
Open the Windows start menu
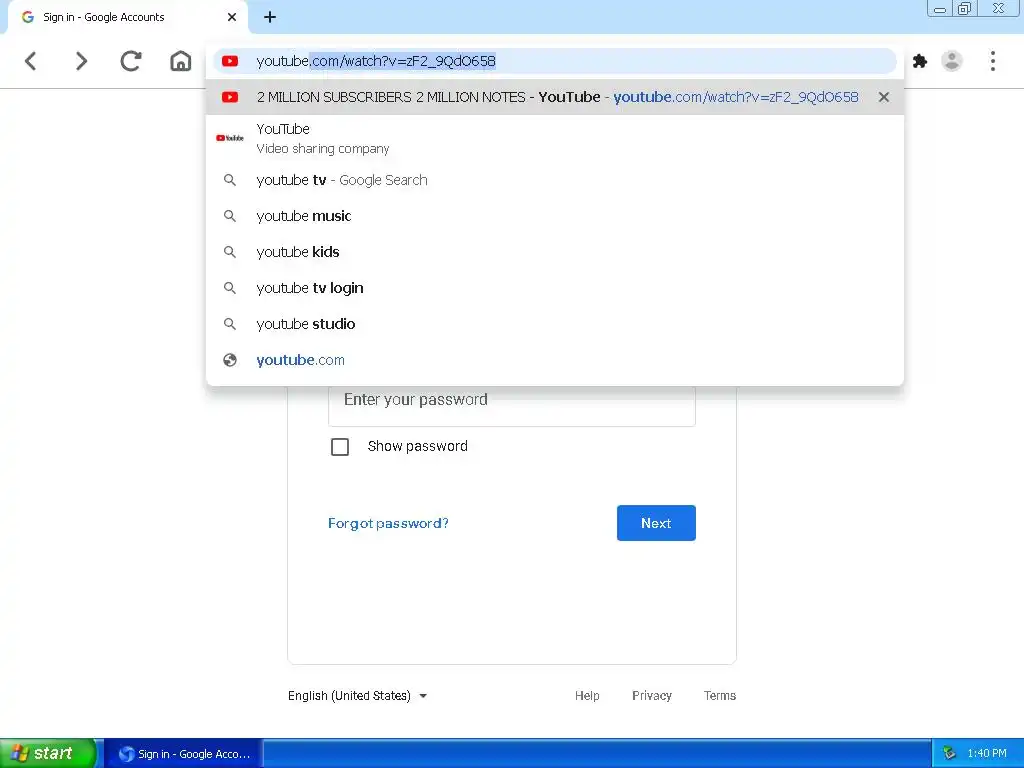point(48,753)
